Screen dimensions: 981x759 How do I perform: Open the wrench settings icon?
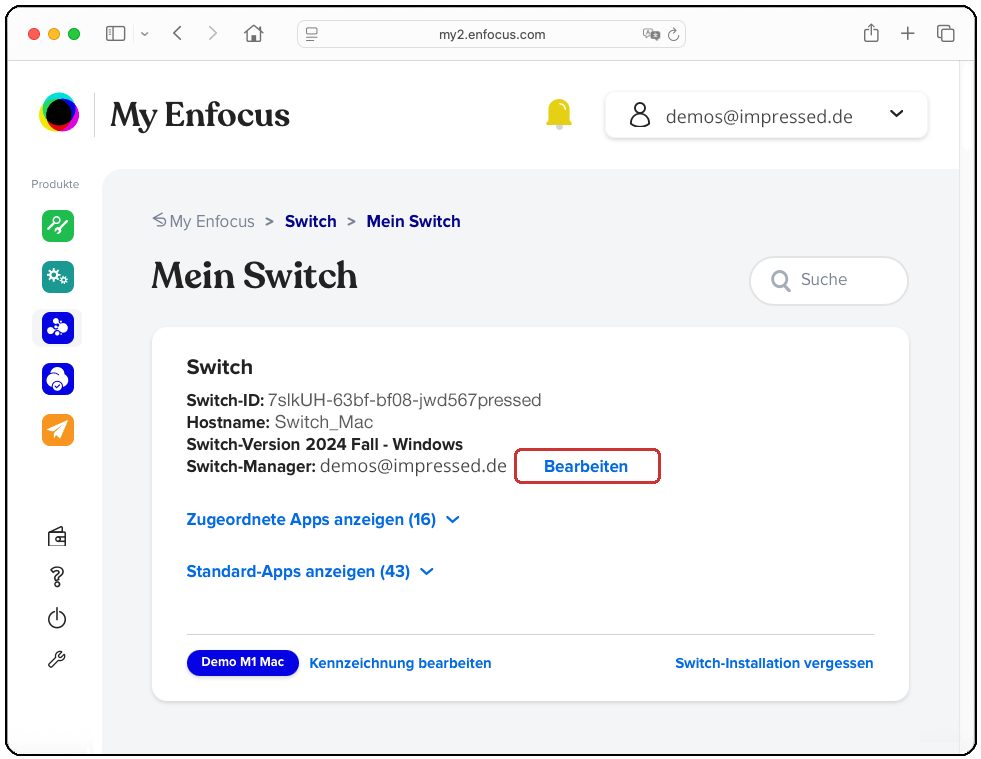click(x=57, y=659)
